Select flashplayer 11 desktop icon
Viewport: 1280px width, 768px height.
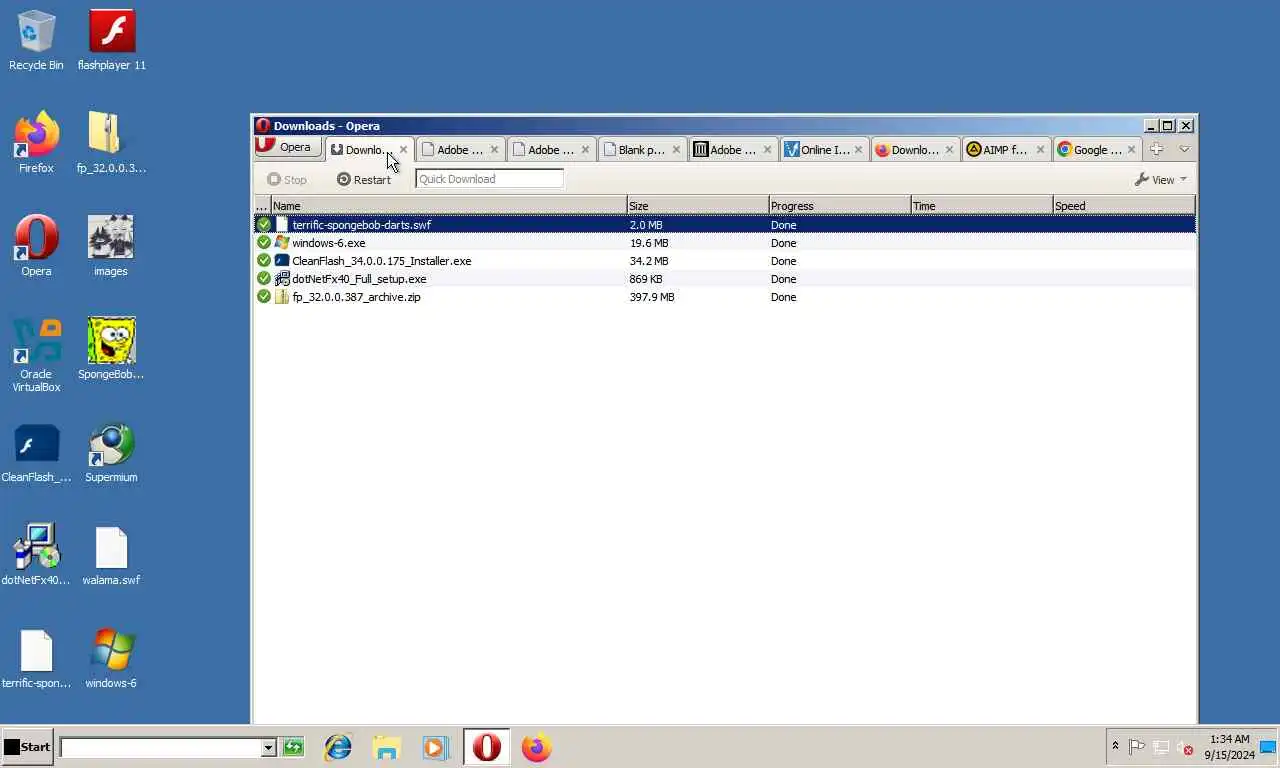pos(111,40)
